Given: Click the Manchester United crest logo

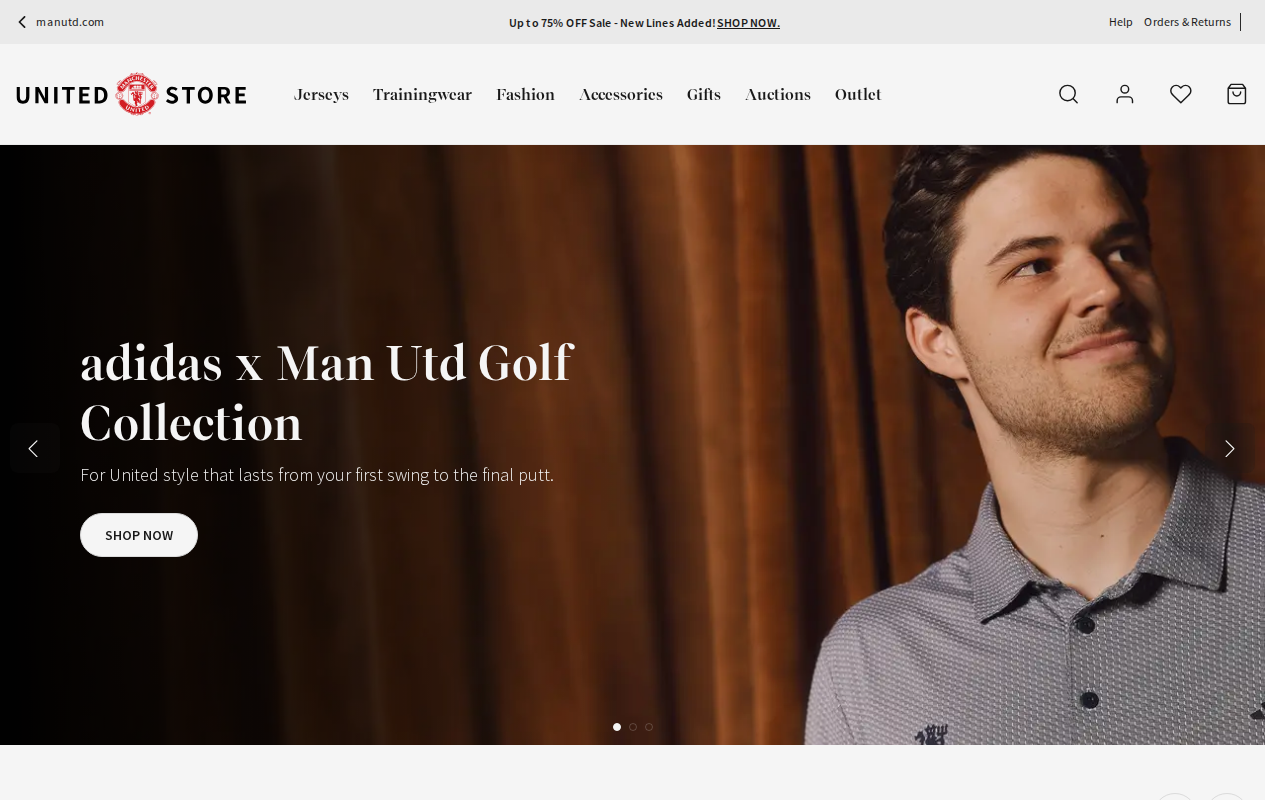Looking at the screenshot, I should tap(137, 94).
